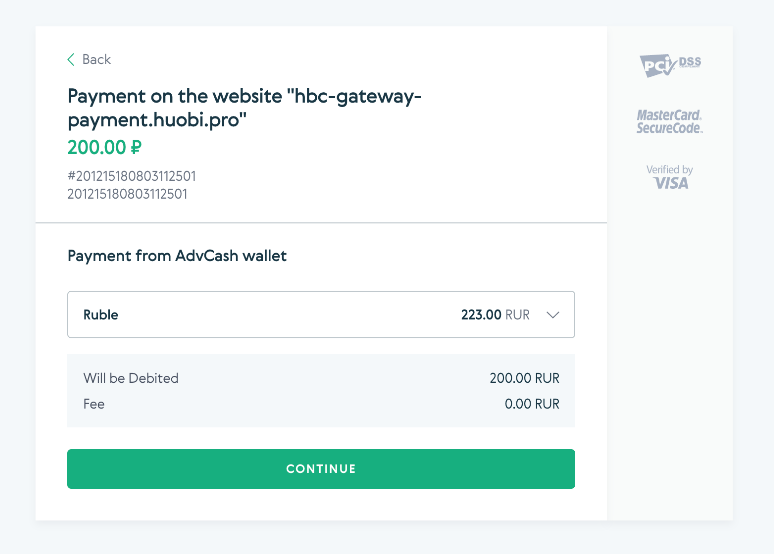Click the Payment on the website heading
The height and width of the screenshot is (554, 774).
[244, 108]
